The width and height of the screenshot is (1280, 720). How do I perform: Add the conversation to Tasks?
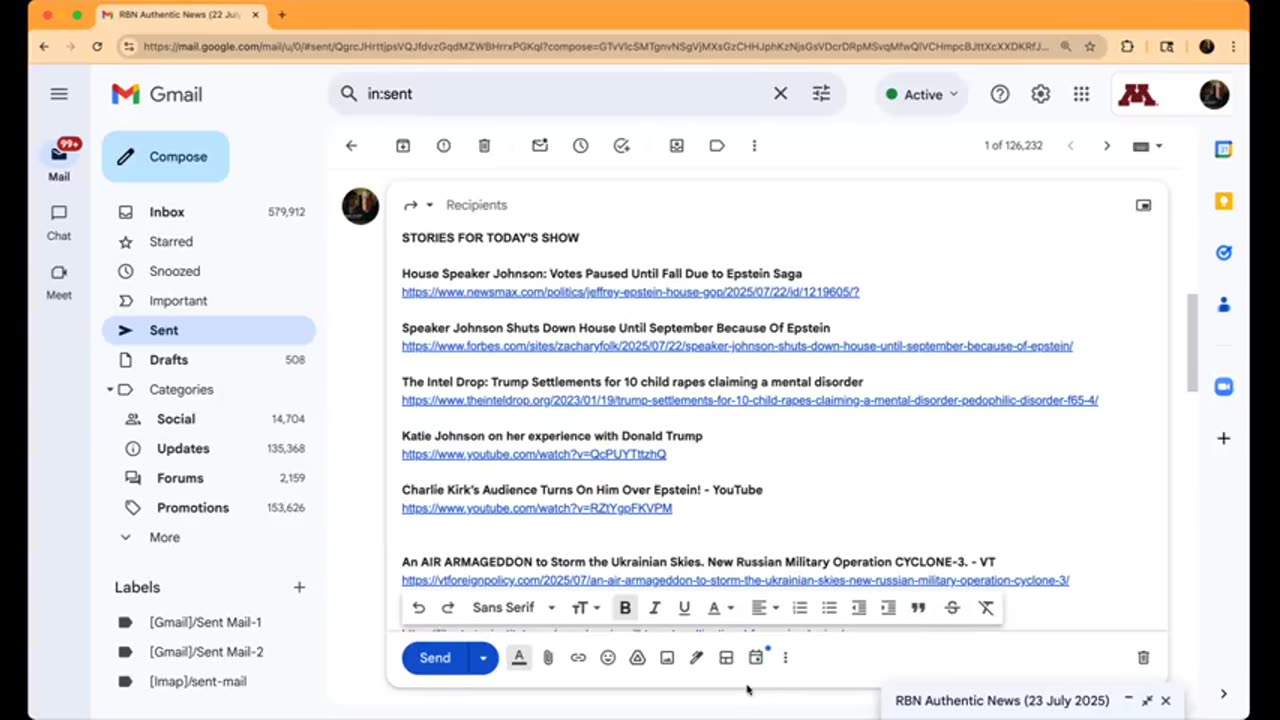tap(622, 146)
